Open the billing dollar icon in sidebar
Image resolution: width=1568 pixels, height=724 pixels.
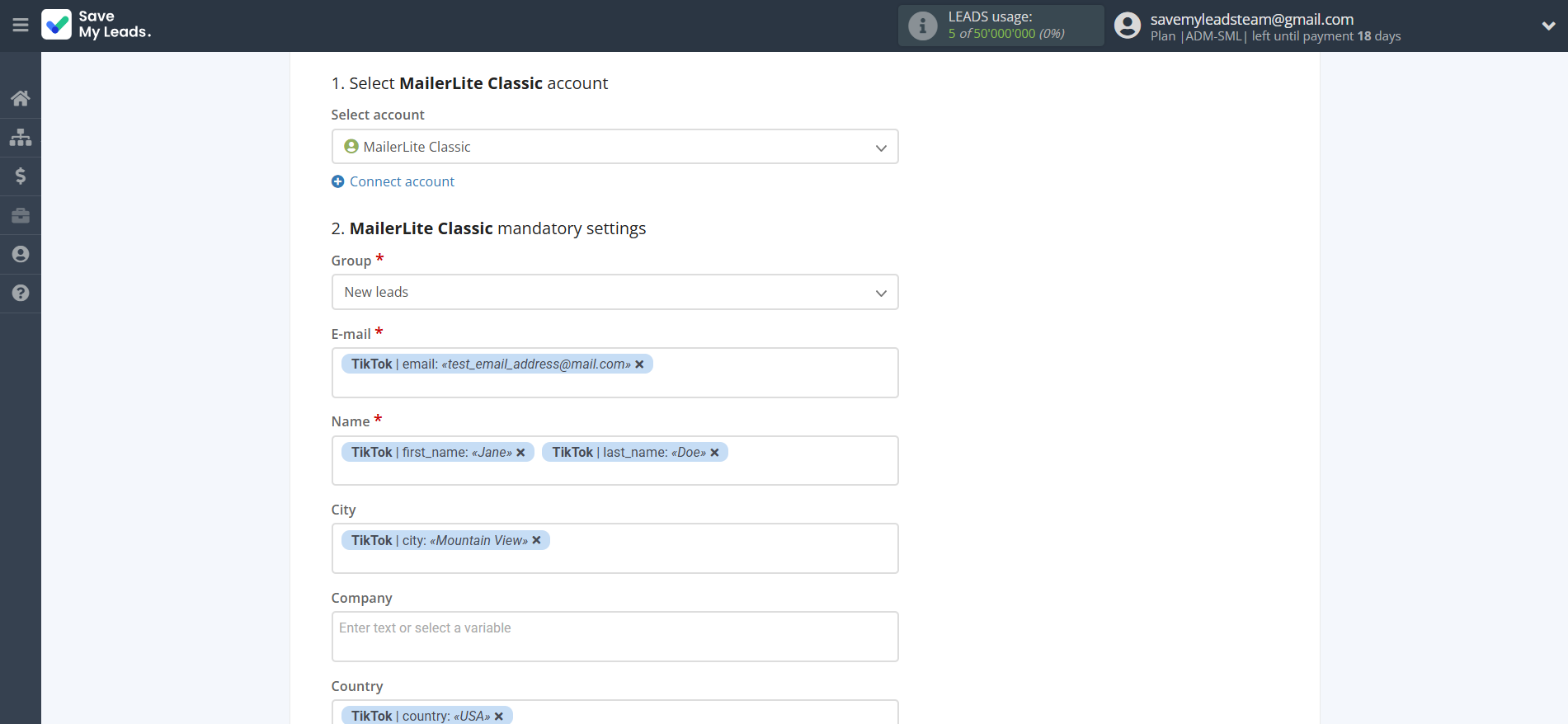(21, 176)
